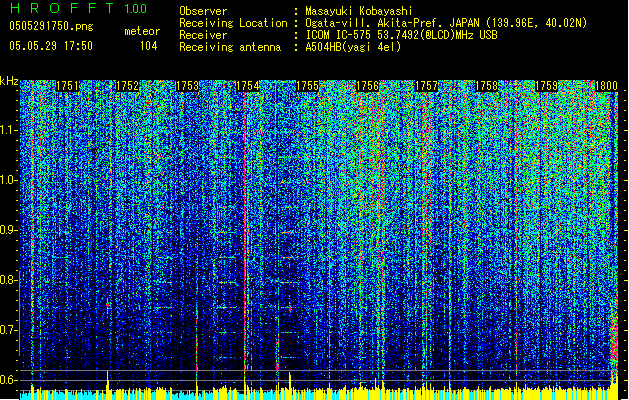Click the 1800 time marker
The width and height of the screenshot is (629, 400).
pyautogui.click(x=606, y=86)
